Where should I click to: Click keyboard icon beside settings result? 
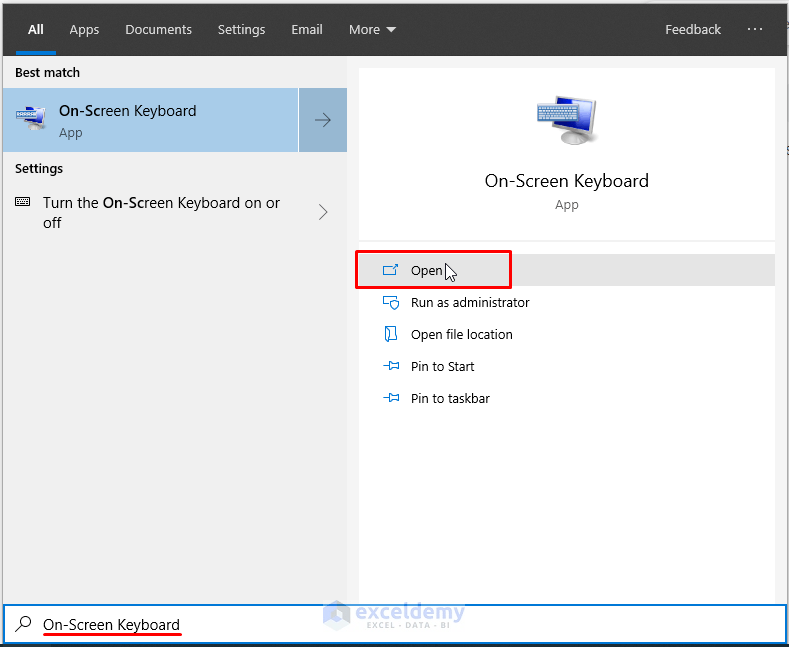point(23,202)
